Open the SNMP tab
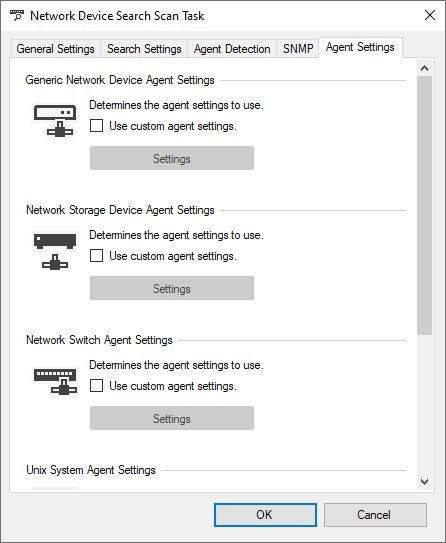Screen dimensions: 446x543 click(298, 49)
